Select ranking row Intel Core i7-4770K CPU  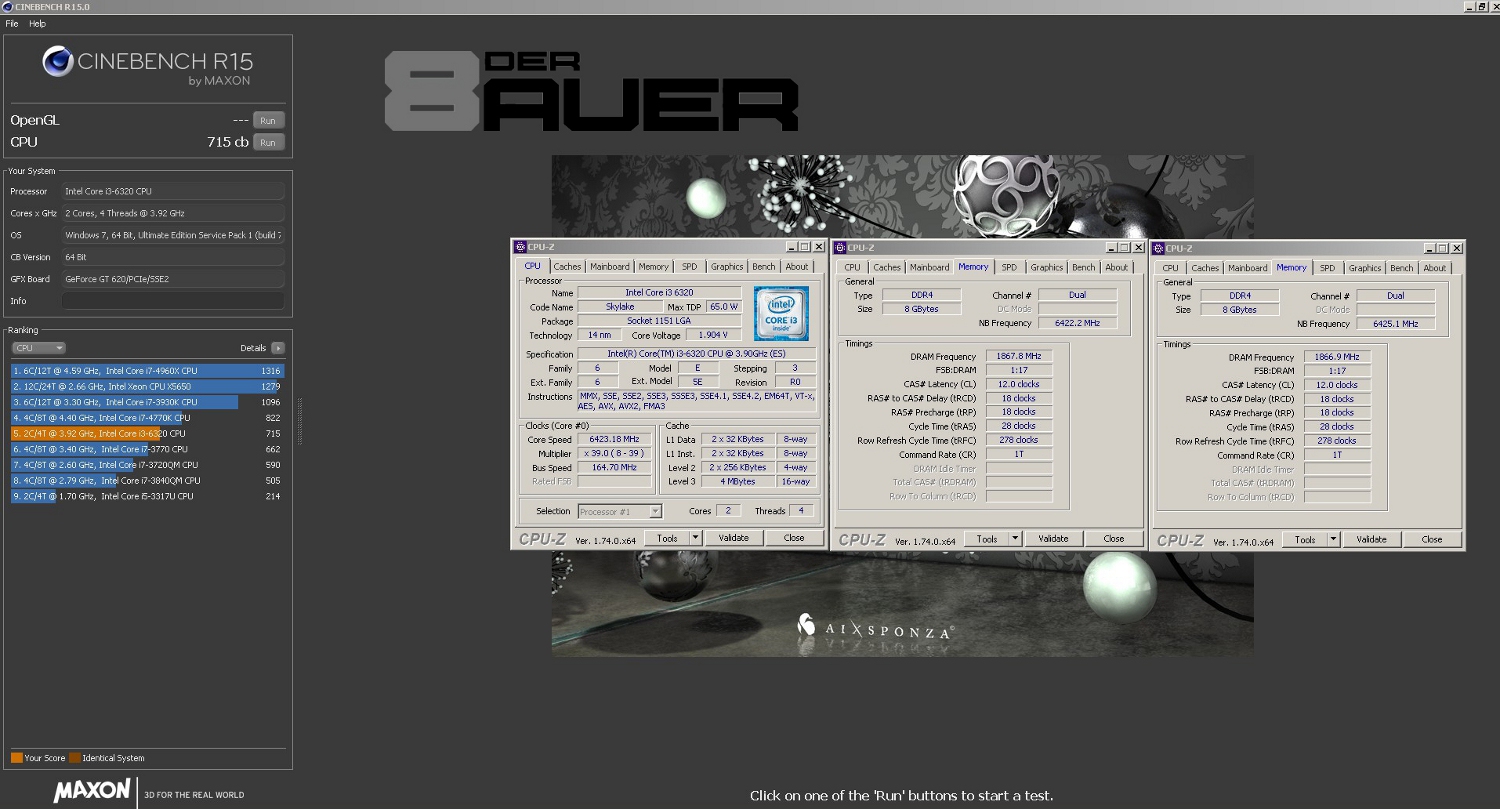pos(148,418)
